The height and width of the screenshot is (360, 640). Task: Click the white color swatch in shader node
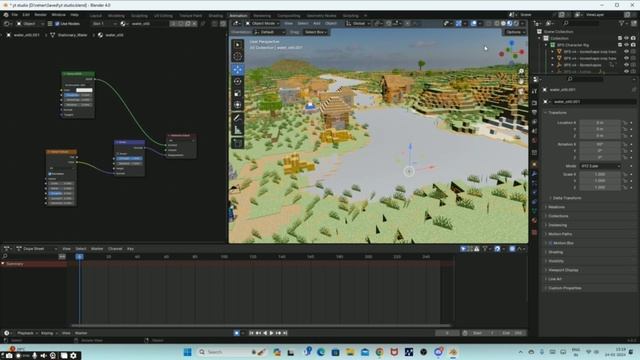tap(84, 90)
